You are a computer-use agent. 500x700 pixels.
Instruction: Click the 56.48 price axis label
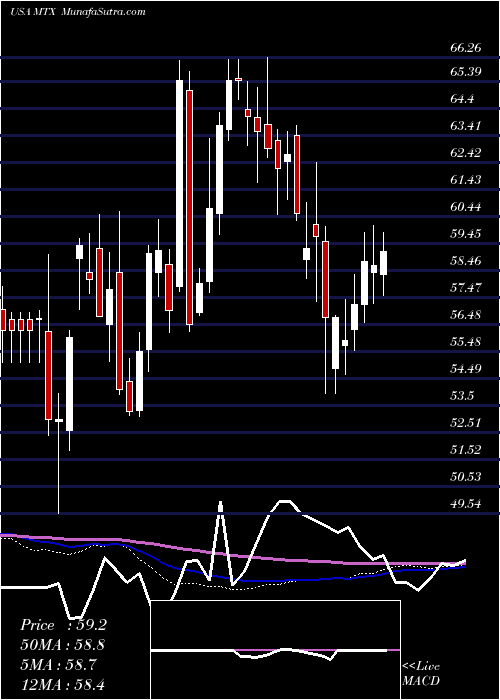[x=466, y=315]
